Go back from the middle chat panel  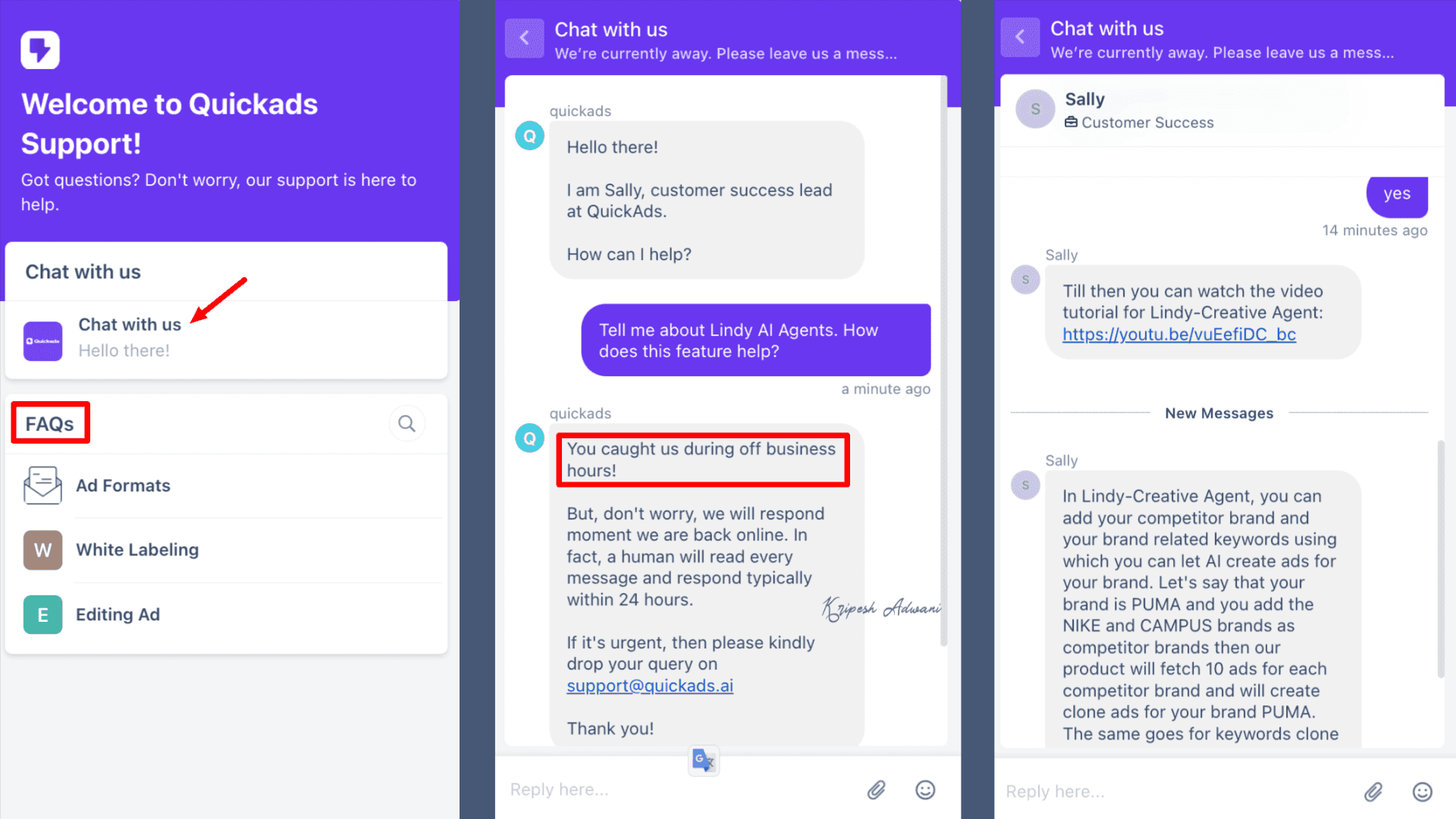click(524, 38)
